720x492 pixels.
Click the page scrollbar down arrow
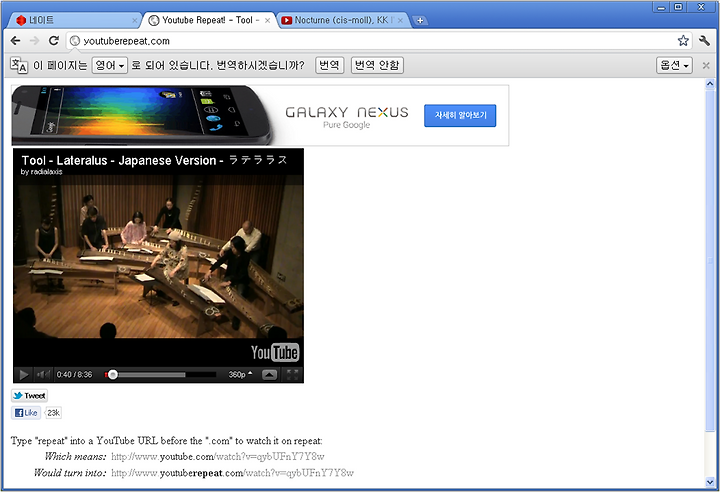710,482
